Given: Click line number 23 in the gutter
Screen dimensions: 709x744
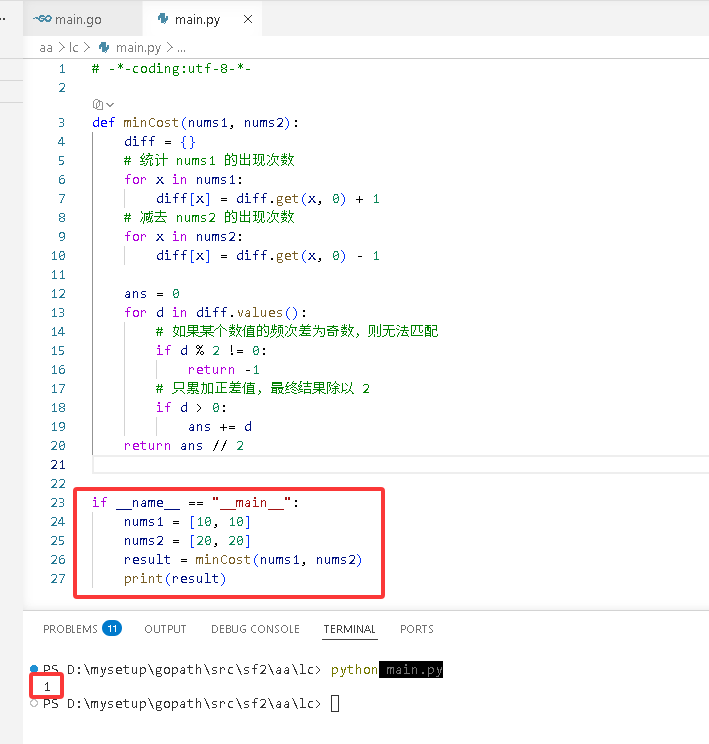Looking at the screenshot, I should coord(58,502).
